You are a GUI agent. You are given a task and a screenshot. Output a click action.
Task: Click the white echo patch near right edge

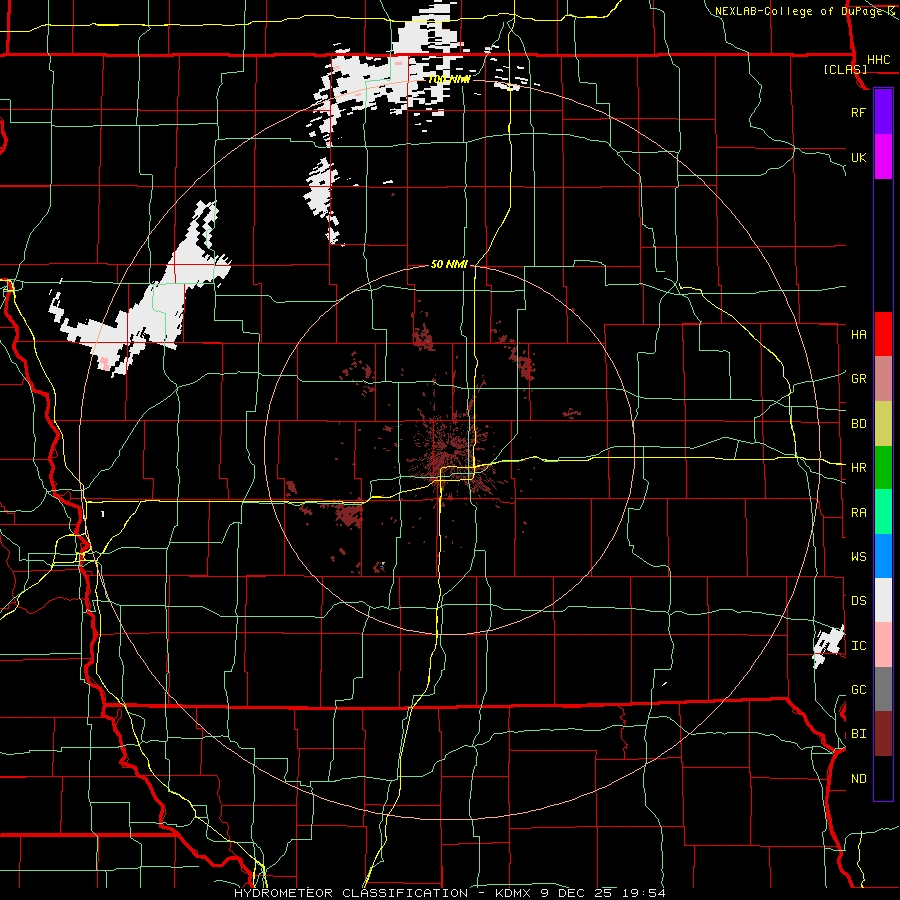(828, 646)
